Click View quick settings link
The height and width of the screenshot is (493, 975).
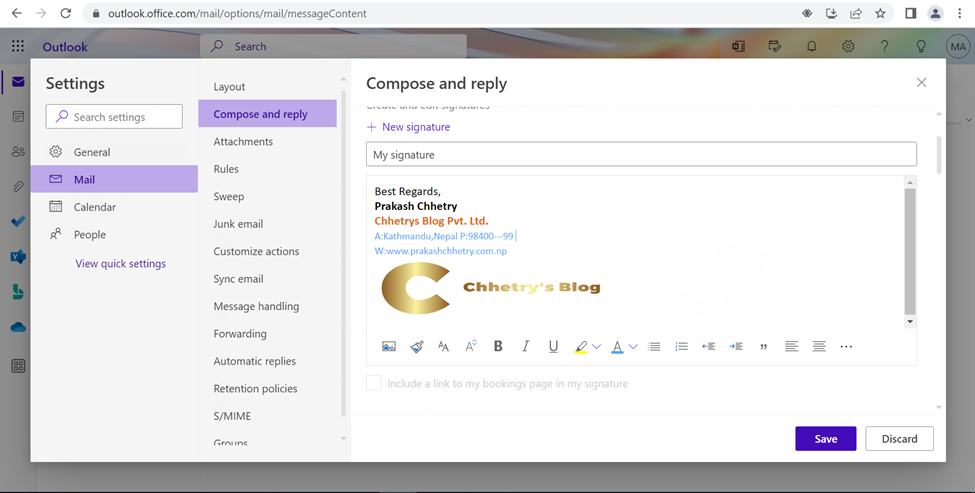[x=121, y=264]
